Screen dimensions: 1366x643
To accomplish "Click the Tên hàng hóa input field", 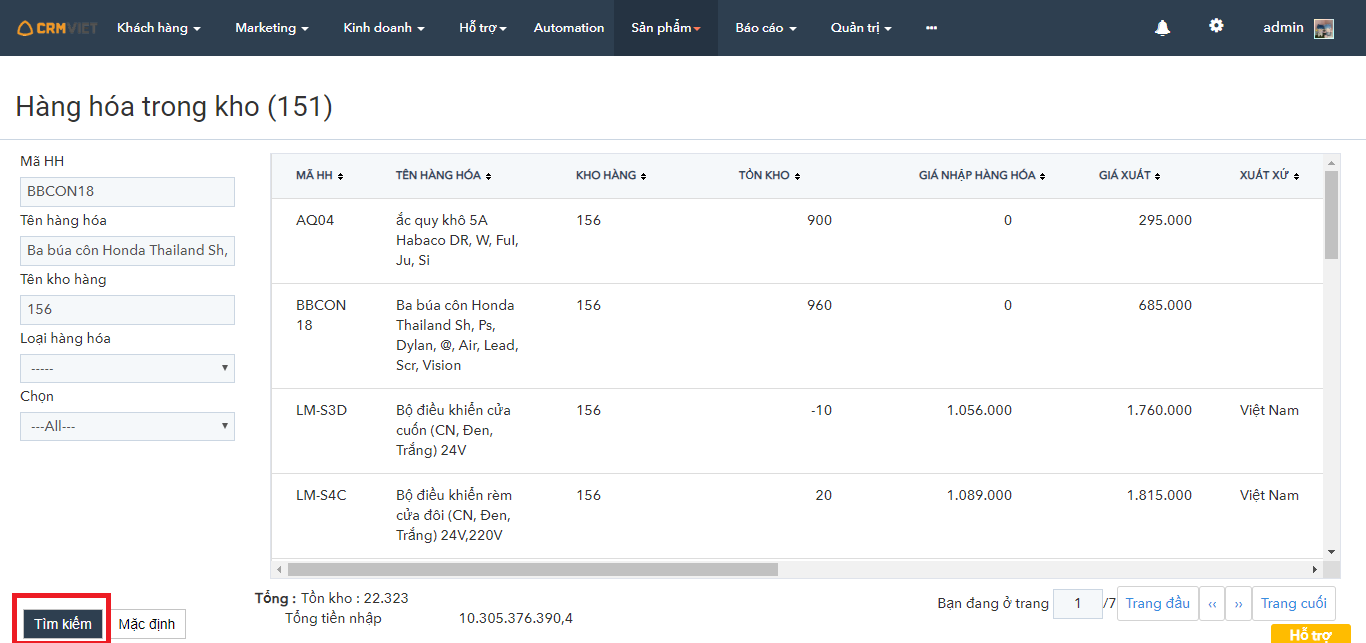I will (127, 250).
